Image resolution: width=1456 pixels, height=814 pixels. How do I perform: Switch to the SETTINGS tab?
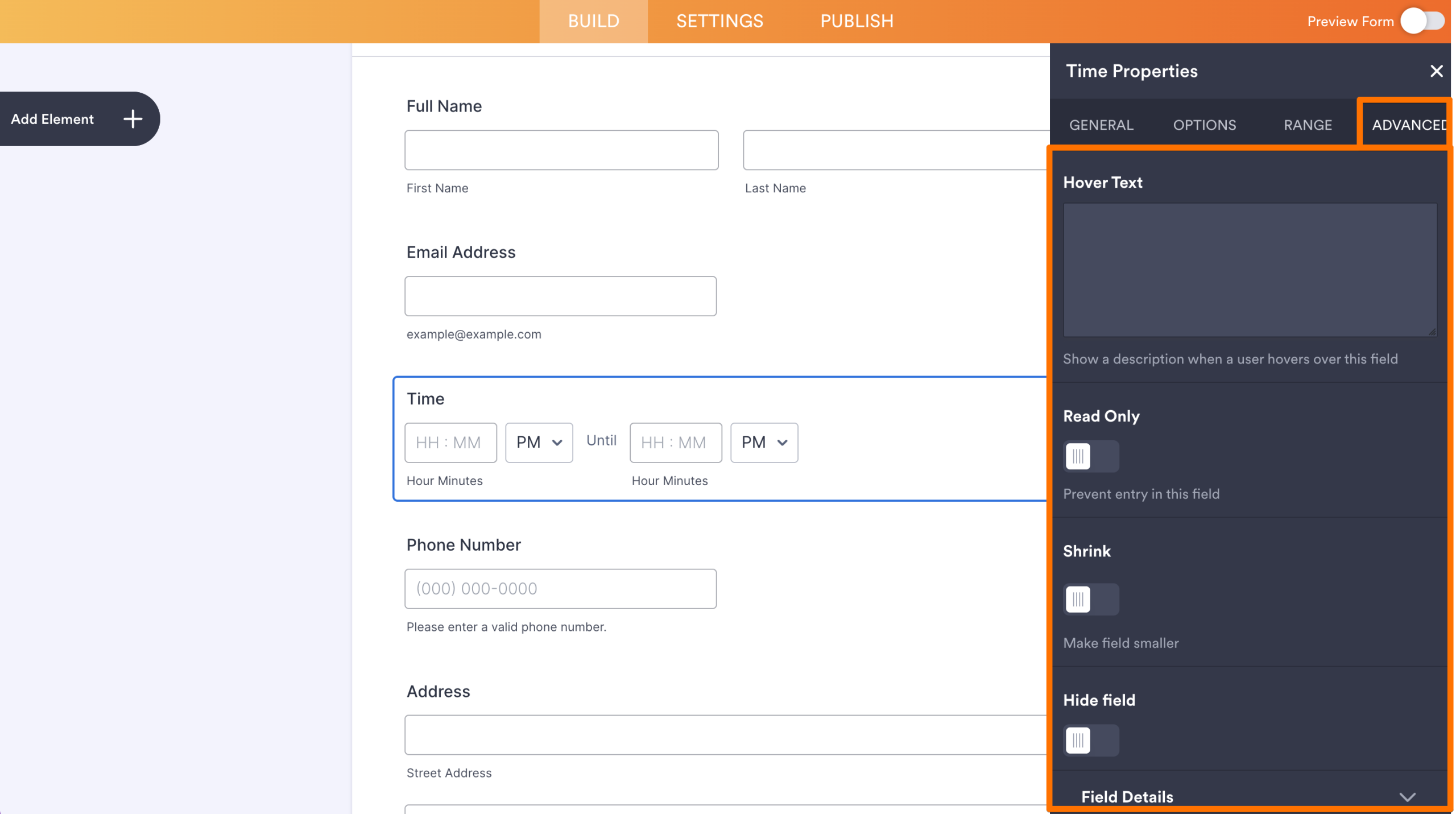tap(719, 21)
